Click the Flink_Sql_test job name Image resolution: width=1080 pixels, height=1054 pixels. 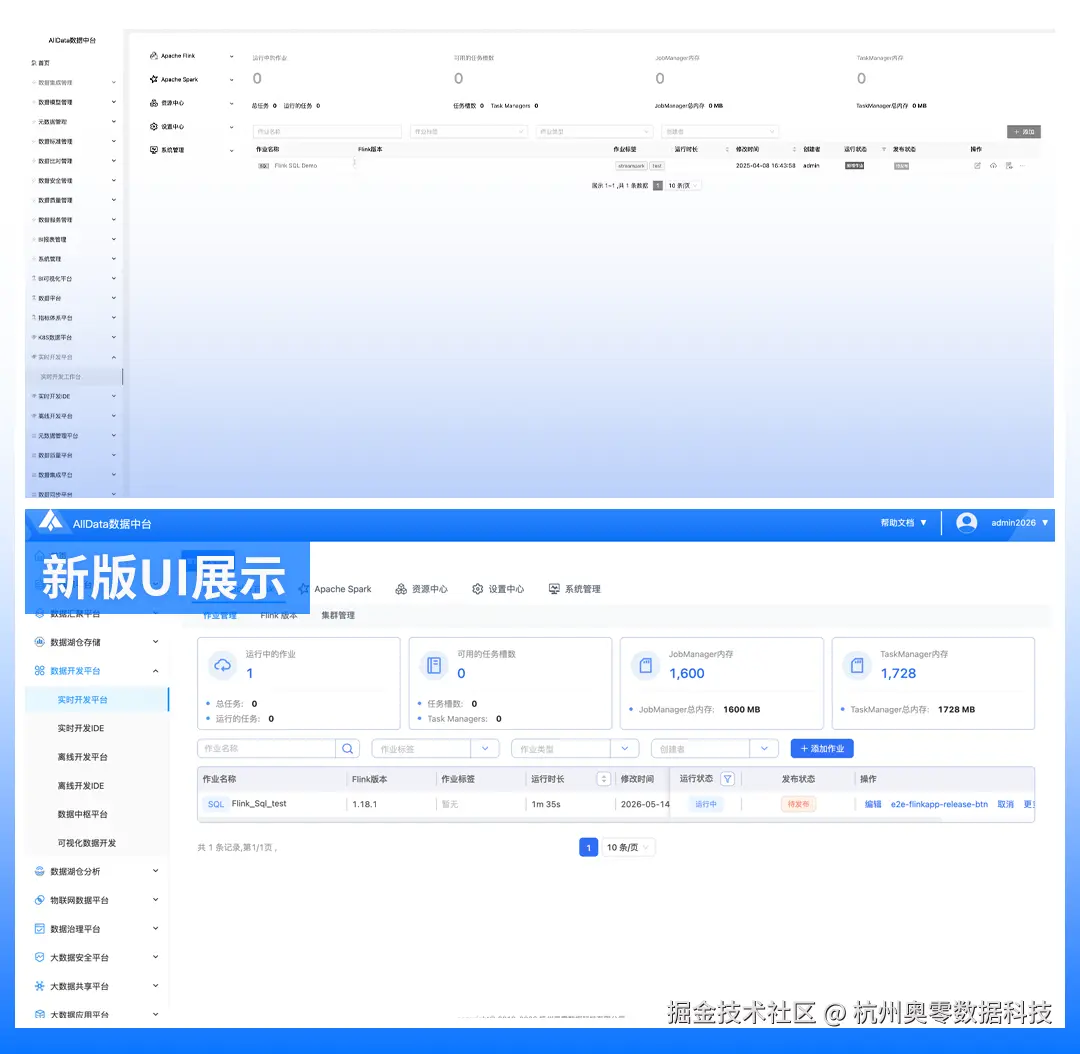(259, 804)
